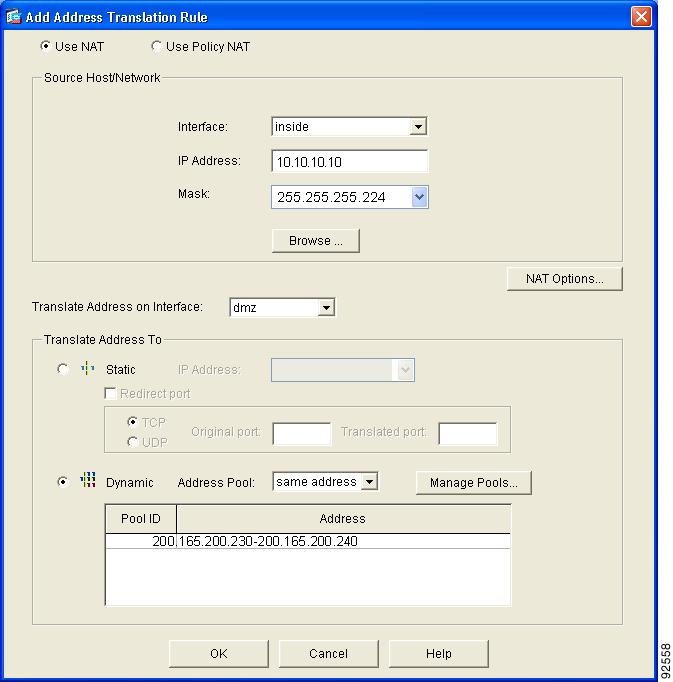This screenshot has height=682, width=673.
Task: Open Help for this dialog
Action: [439, 654]
